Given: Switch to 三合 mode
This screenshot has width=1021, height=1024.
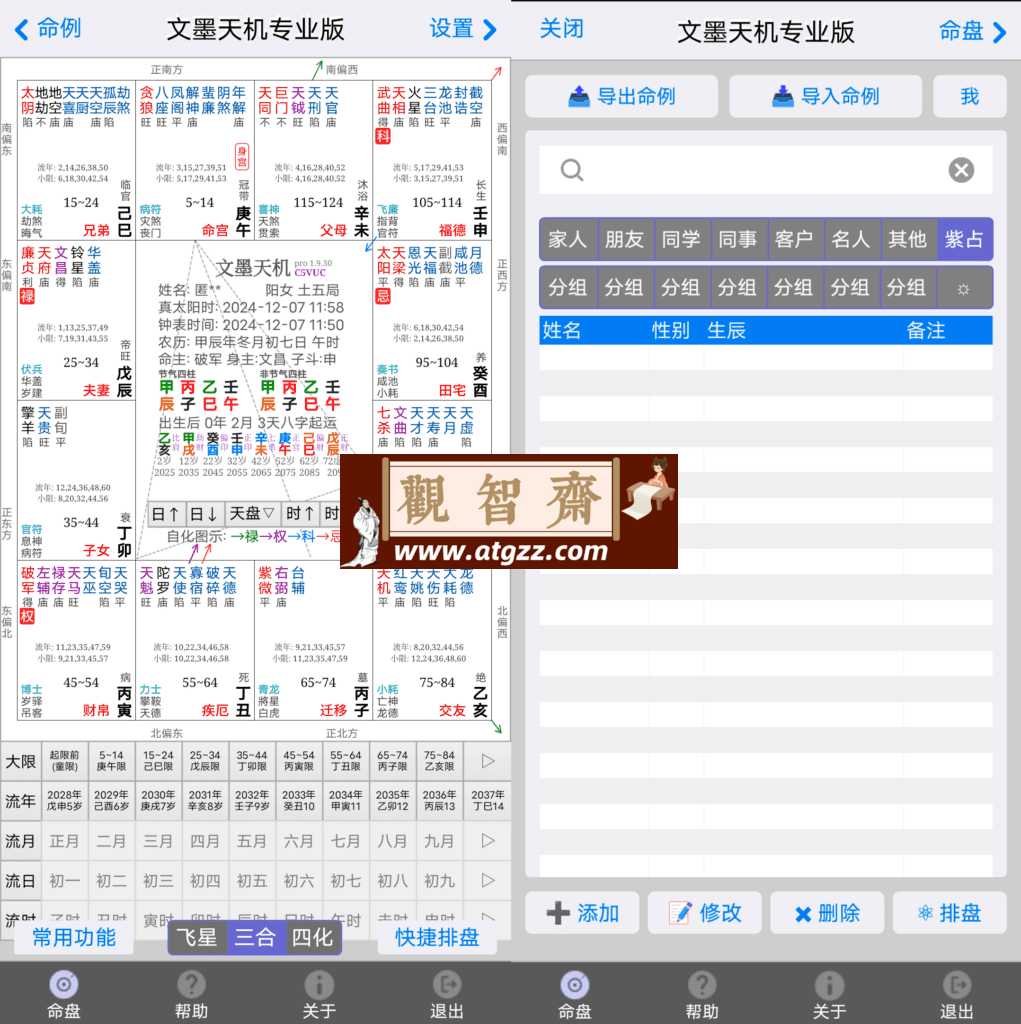Looking at the screenshot, I should 255,938.
